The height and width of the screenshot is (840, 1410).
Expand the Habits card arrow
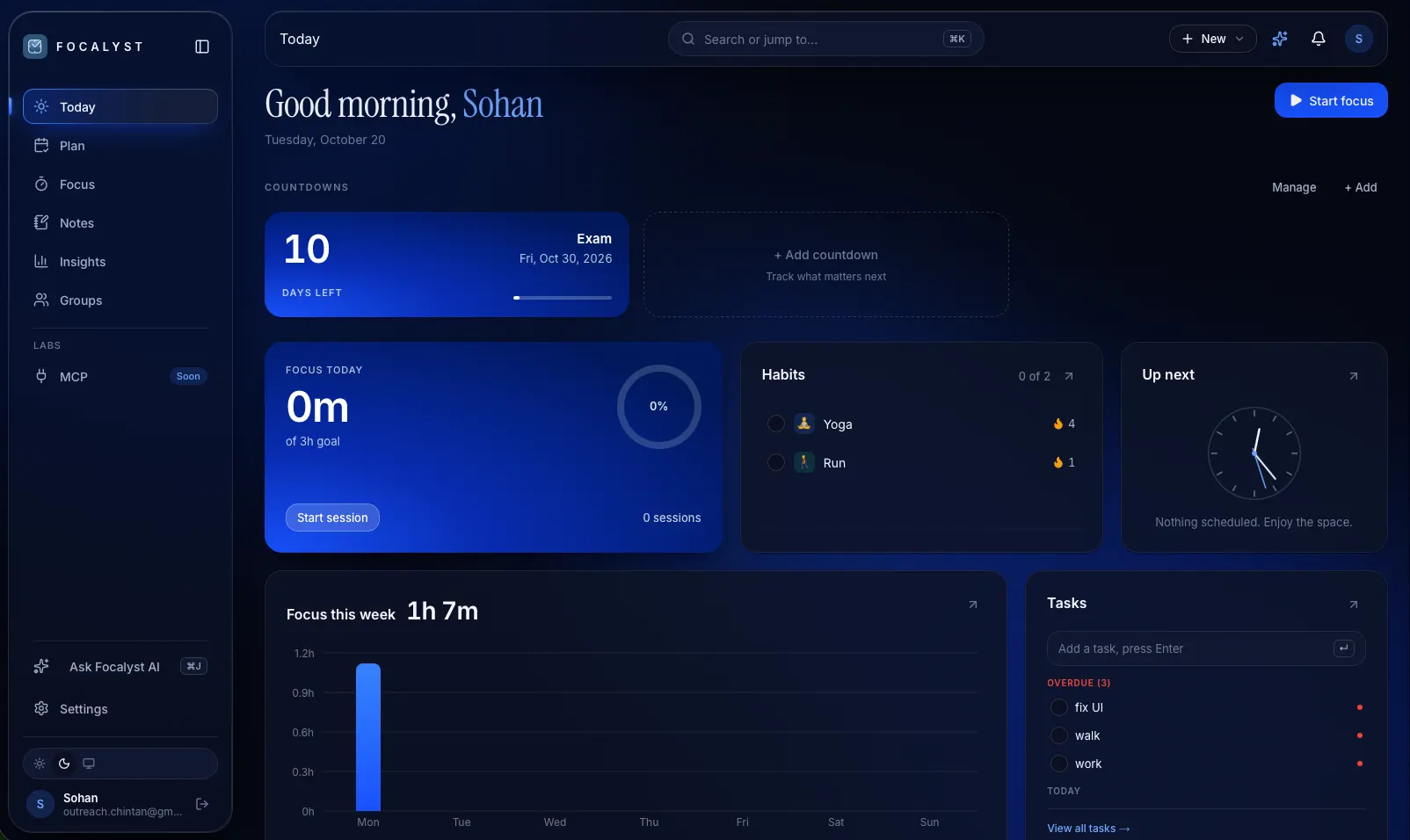coord(1069,376)
